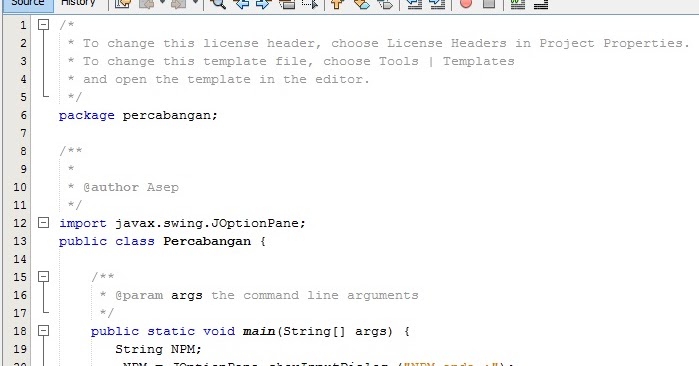The width and height of the screenshot is (699, 366).
Task: Click the 'public class' keywords on line 13
Action: coord(107,241)
